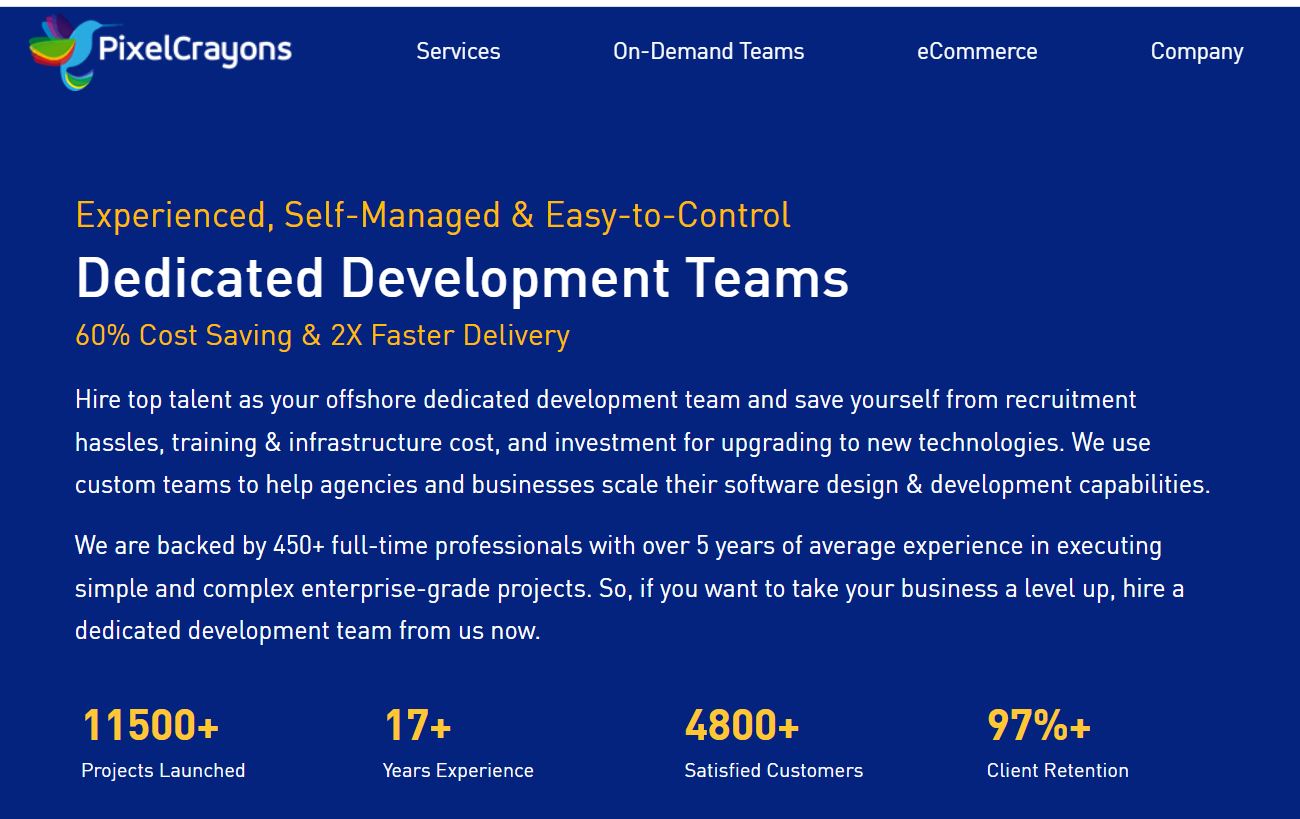Click the Projects Launched label text
This screenshot has height=819, width=1300.
162,770
